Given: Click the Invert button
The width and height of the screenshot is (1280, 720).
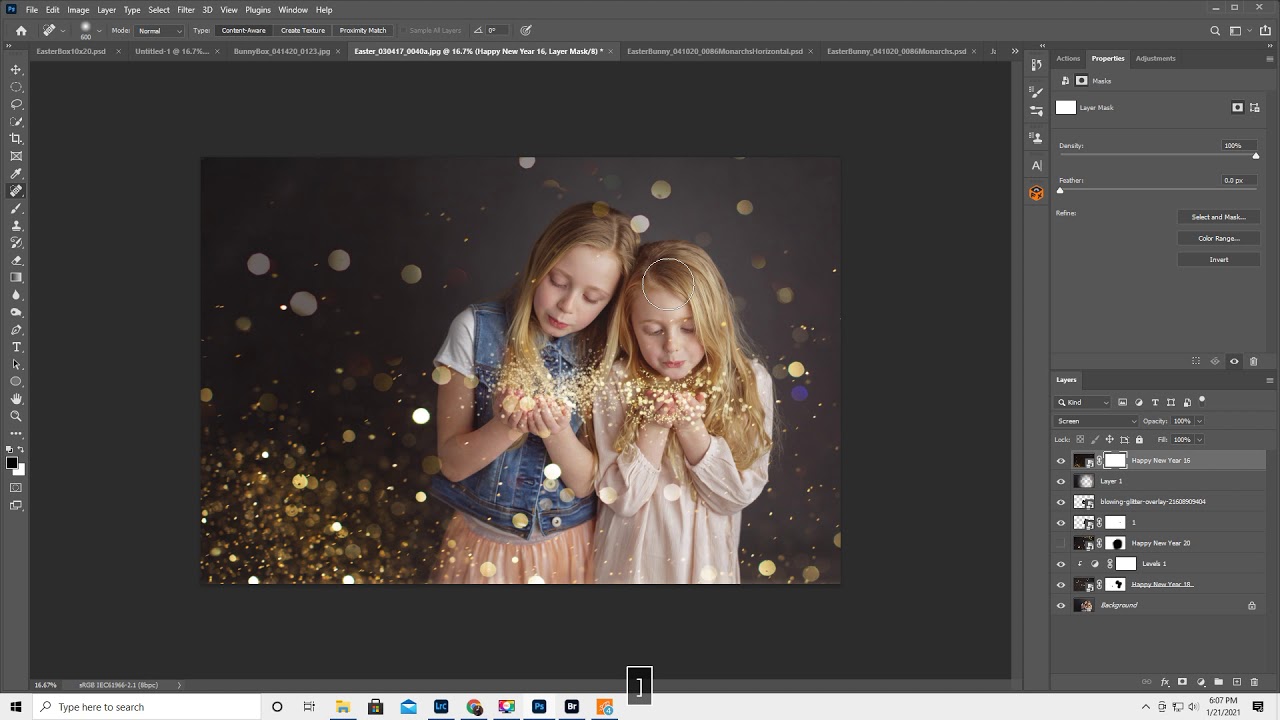Looking at the screenshot, I should 1218,259.
